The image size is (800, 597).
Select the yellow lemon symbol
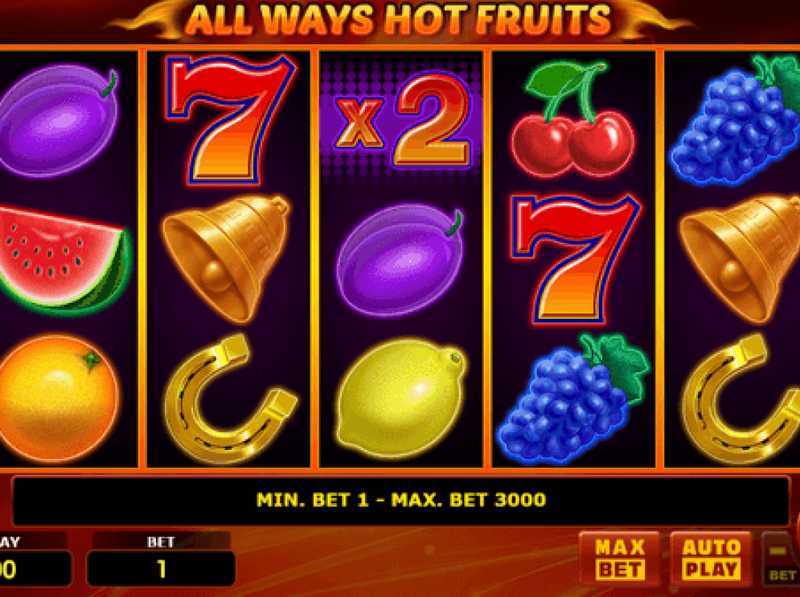click(401, 398)
